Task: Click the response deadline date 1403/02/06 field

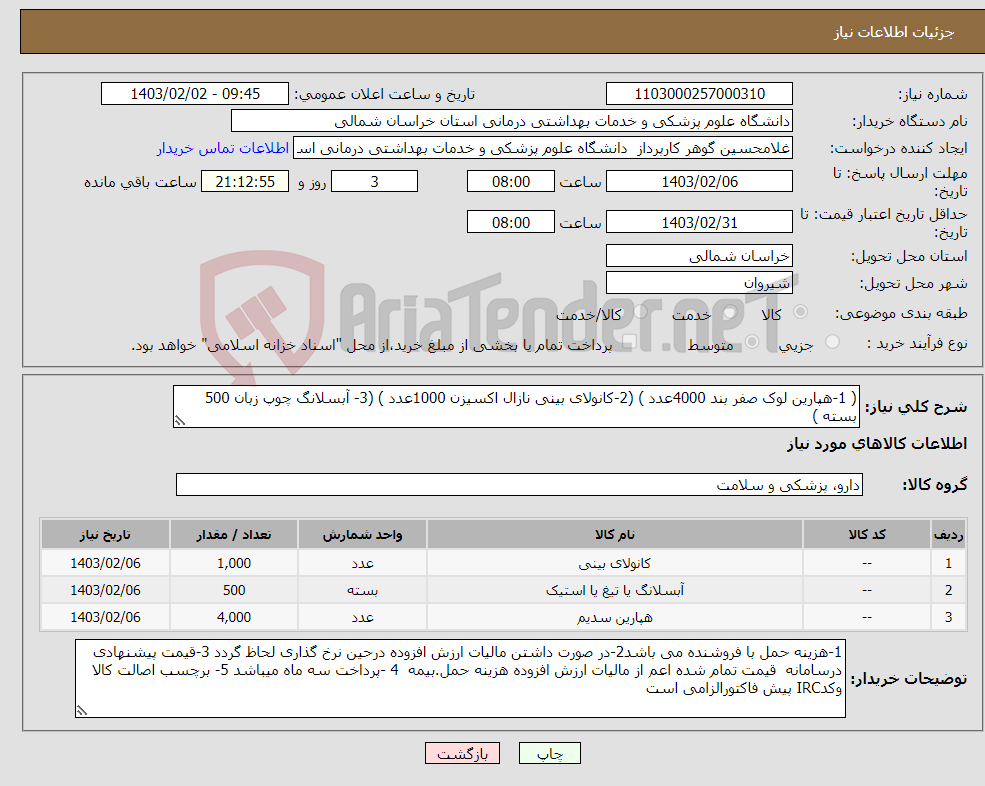Action: [699, 182]
